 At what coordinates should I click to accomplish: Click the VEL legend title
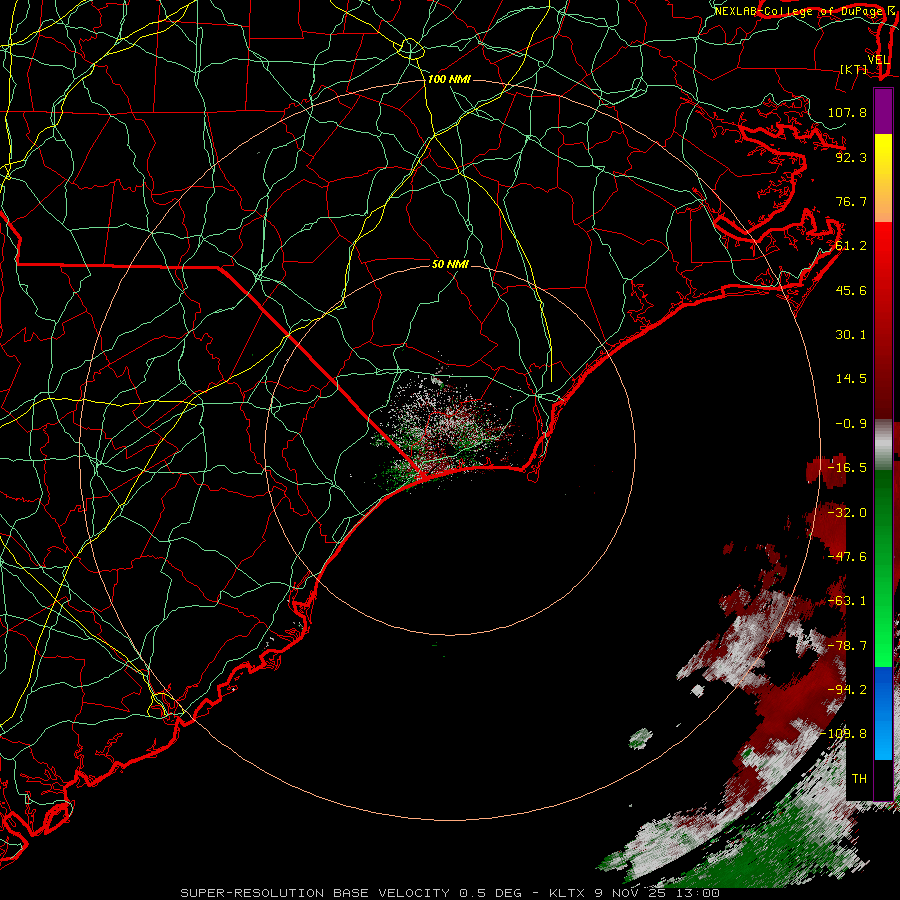879,60
